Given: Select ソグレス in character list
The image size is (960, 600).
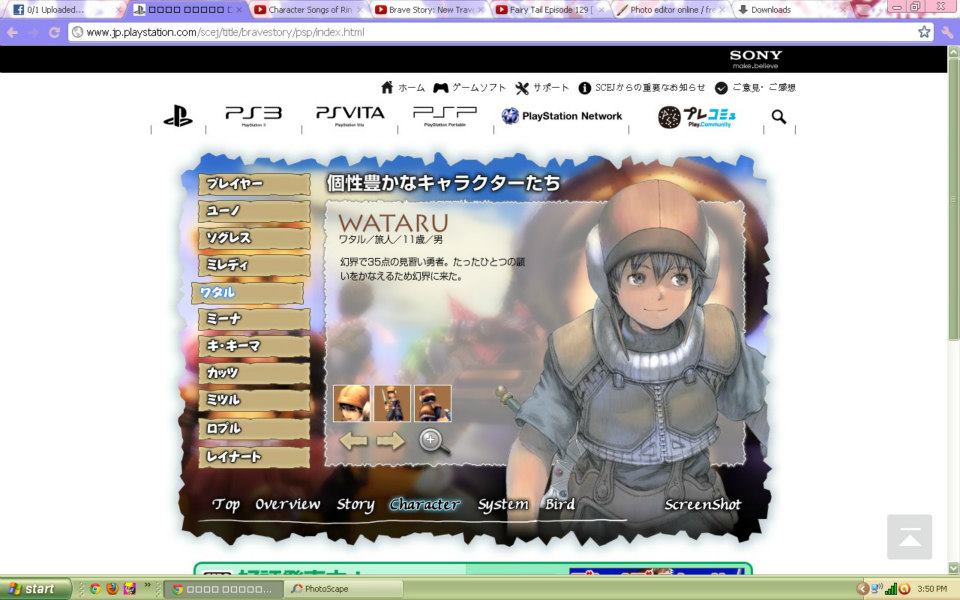Looking at the screenshot, I should coord(254,238).
